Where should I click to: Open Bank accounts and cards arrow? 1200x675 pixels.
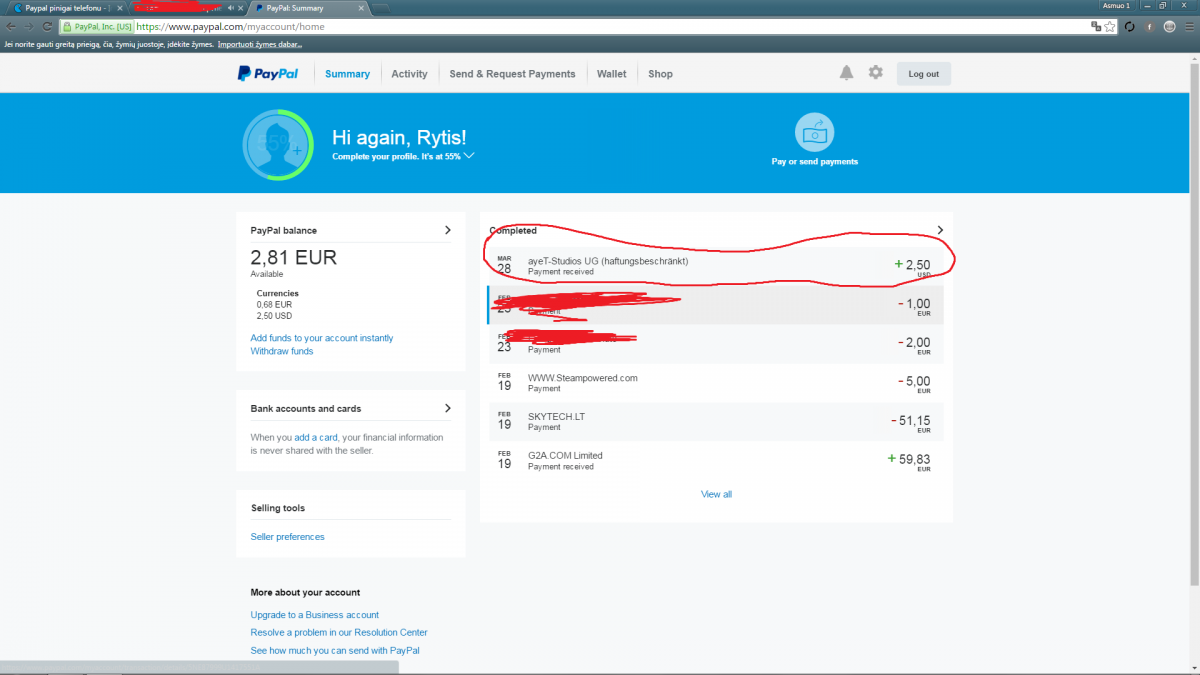click(447, 408)
